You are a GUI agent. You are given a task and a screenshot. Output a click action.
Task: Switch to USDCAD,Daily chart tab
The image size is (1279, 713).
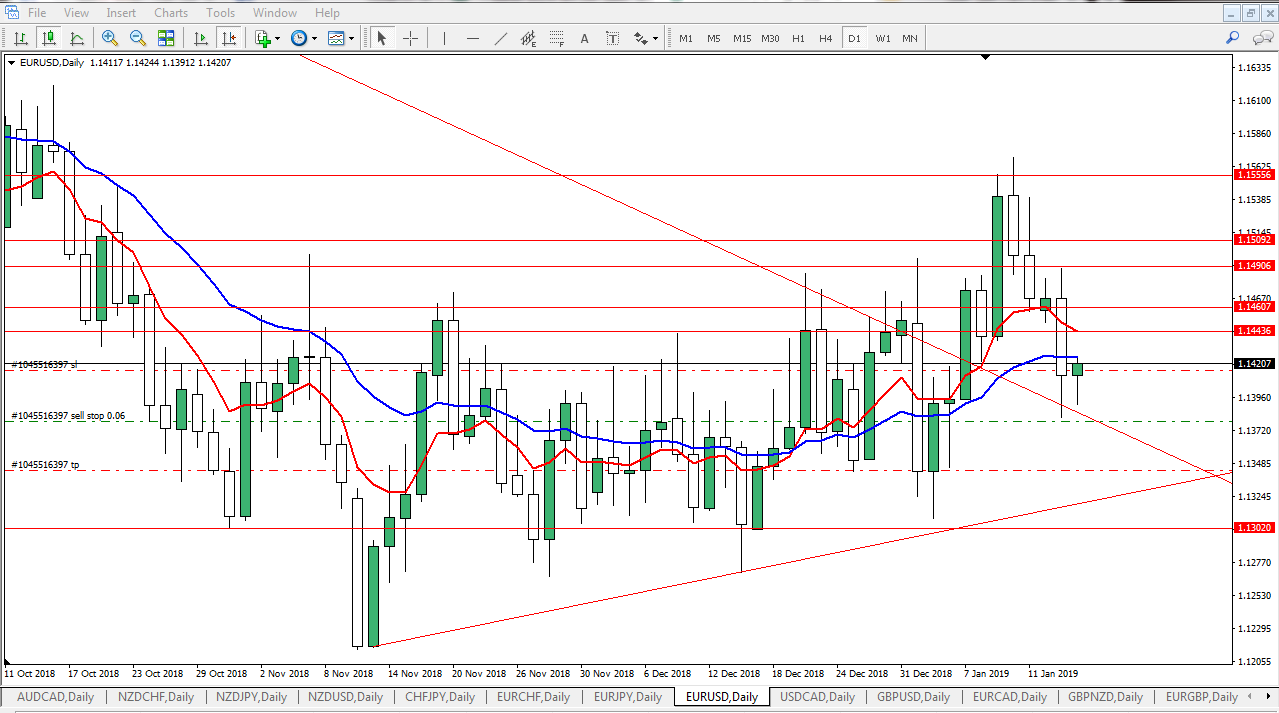tap(817, 697)
